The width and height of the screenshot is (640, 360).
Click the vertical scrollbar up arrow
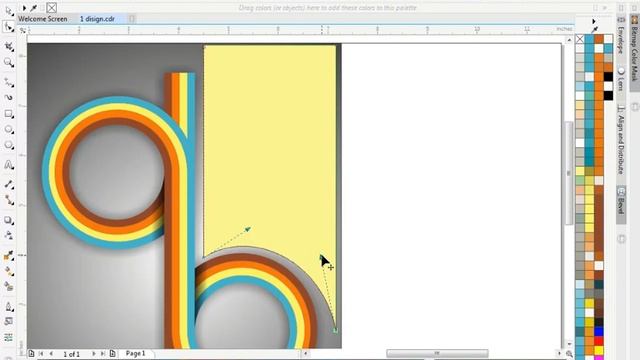coord(569,40)
